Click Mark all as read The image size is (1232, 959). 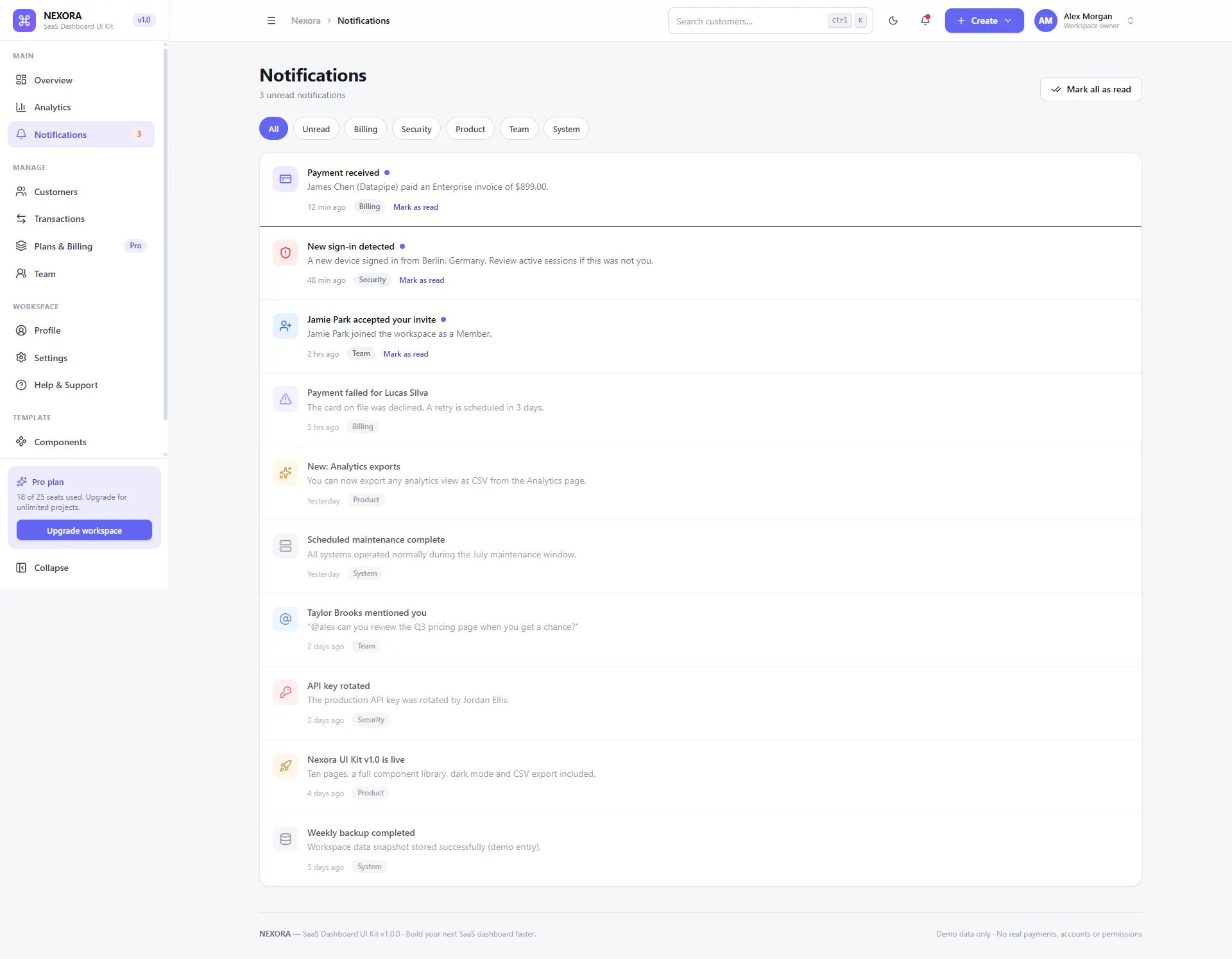point(1091,89)
